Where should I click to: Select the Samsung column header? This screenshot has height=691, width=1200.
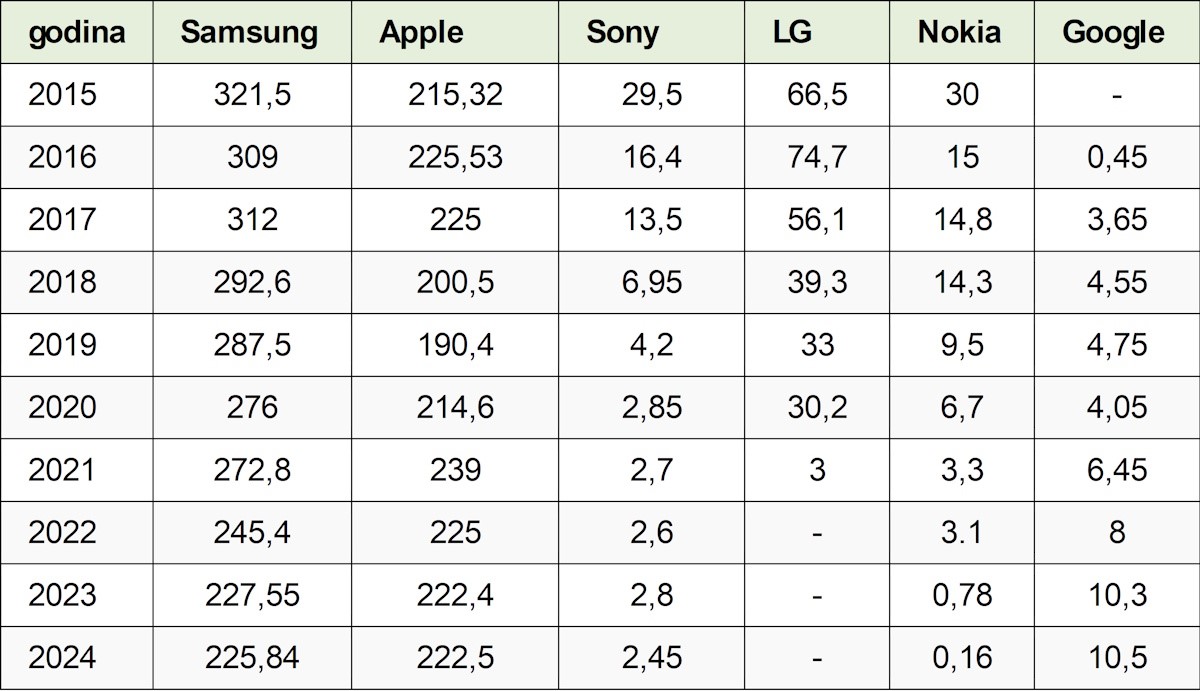click(249, 32)
